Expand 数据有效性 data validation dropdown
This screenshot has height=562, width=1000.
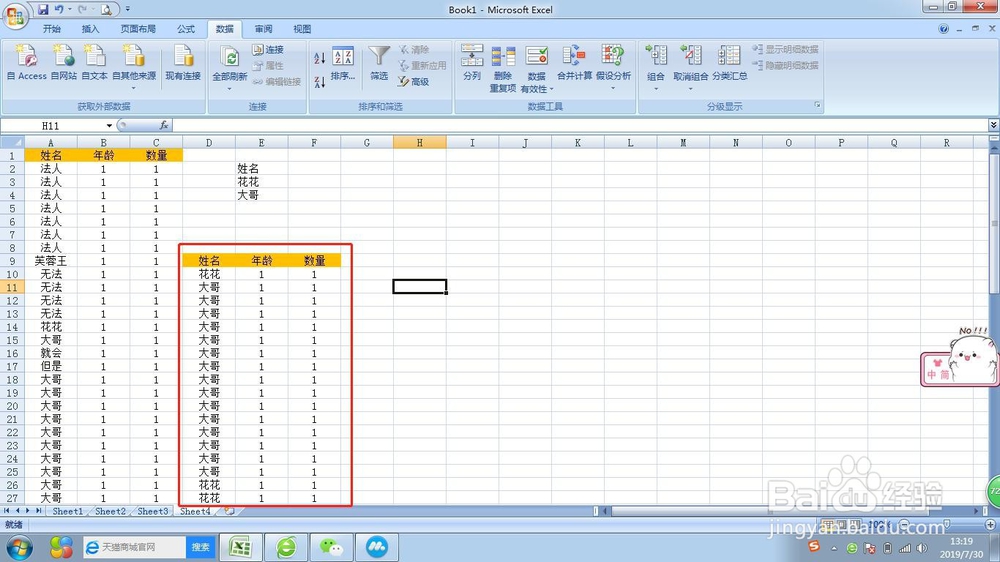[x=551, y=89]
